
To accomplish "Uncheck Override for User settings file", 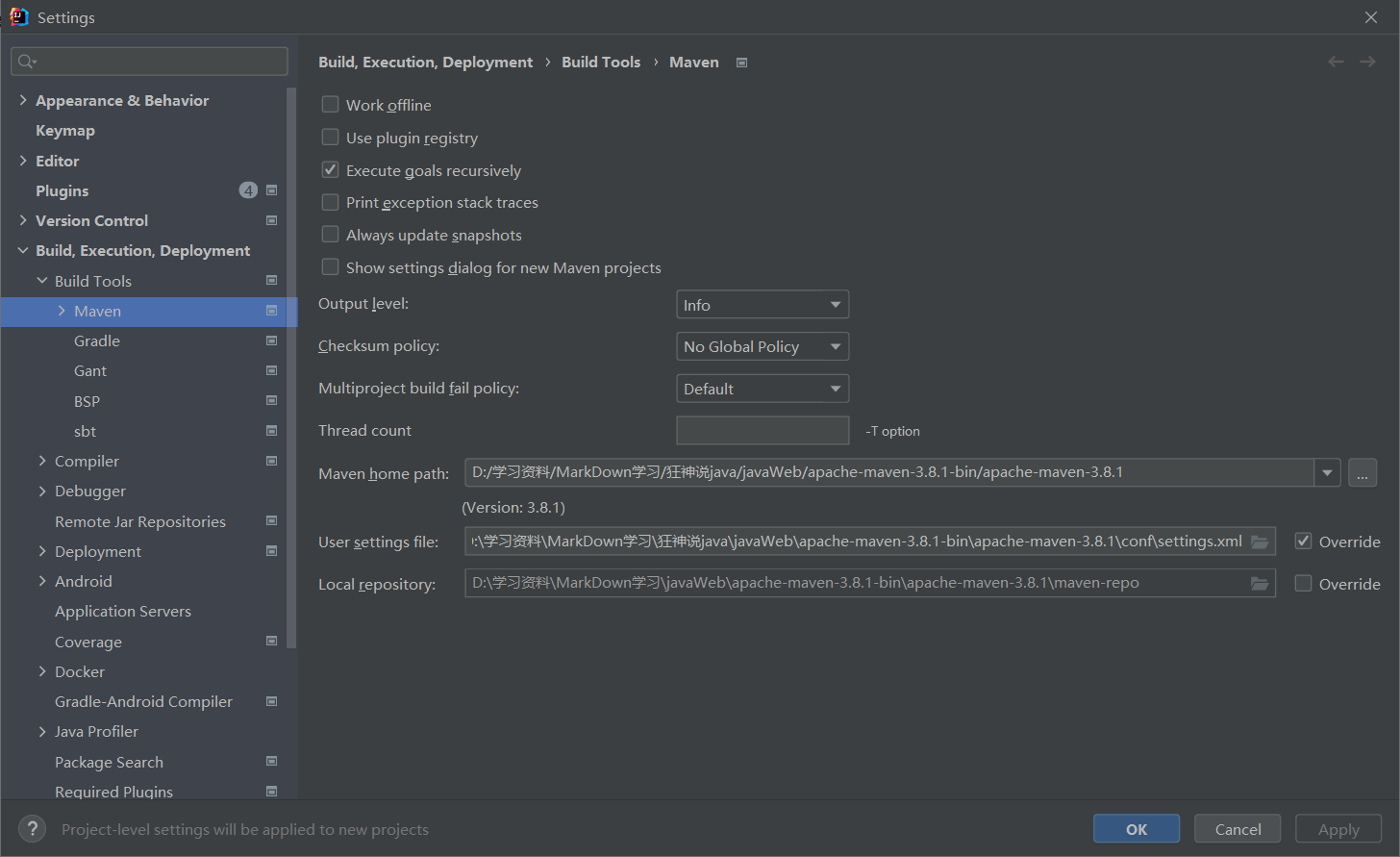I will [x=1303, y=541].
